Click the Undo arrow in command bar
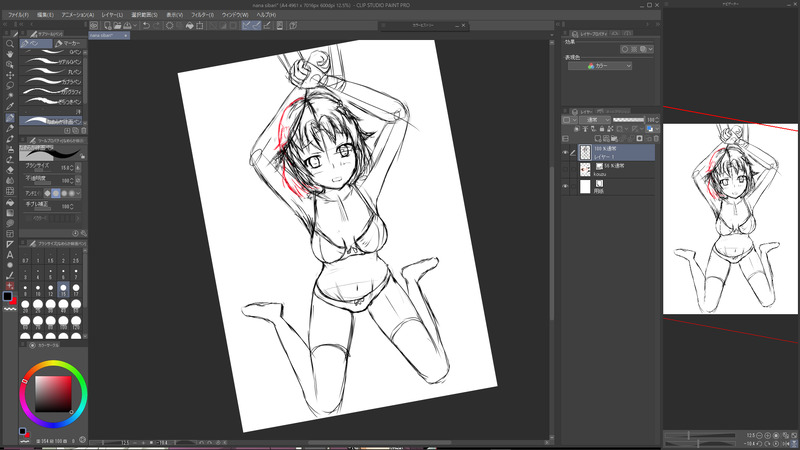800x450 pixels. (146, 25)
